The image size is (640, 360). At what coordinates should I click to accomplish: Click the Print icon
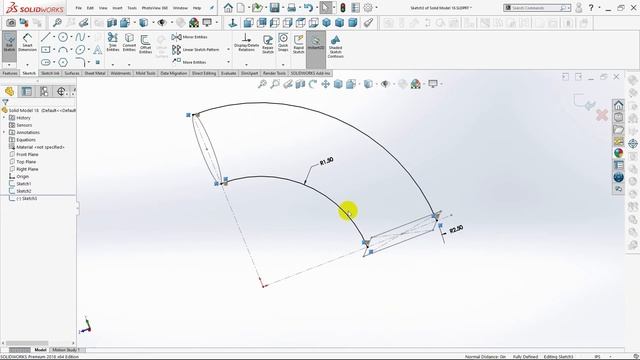tap(291, 8)
